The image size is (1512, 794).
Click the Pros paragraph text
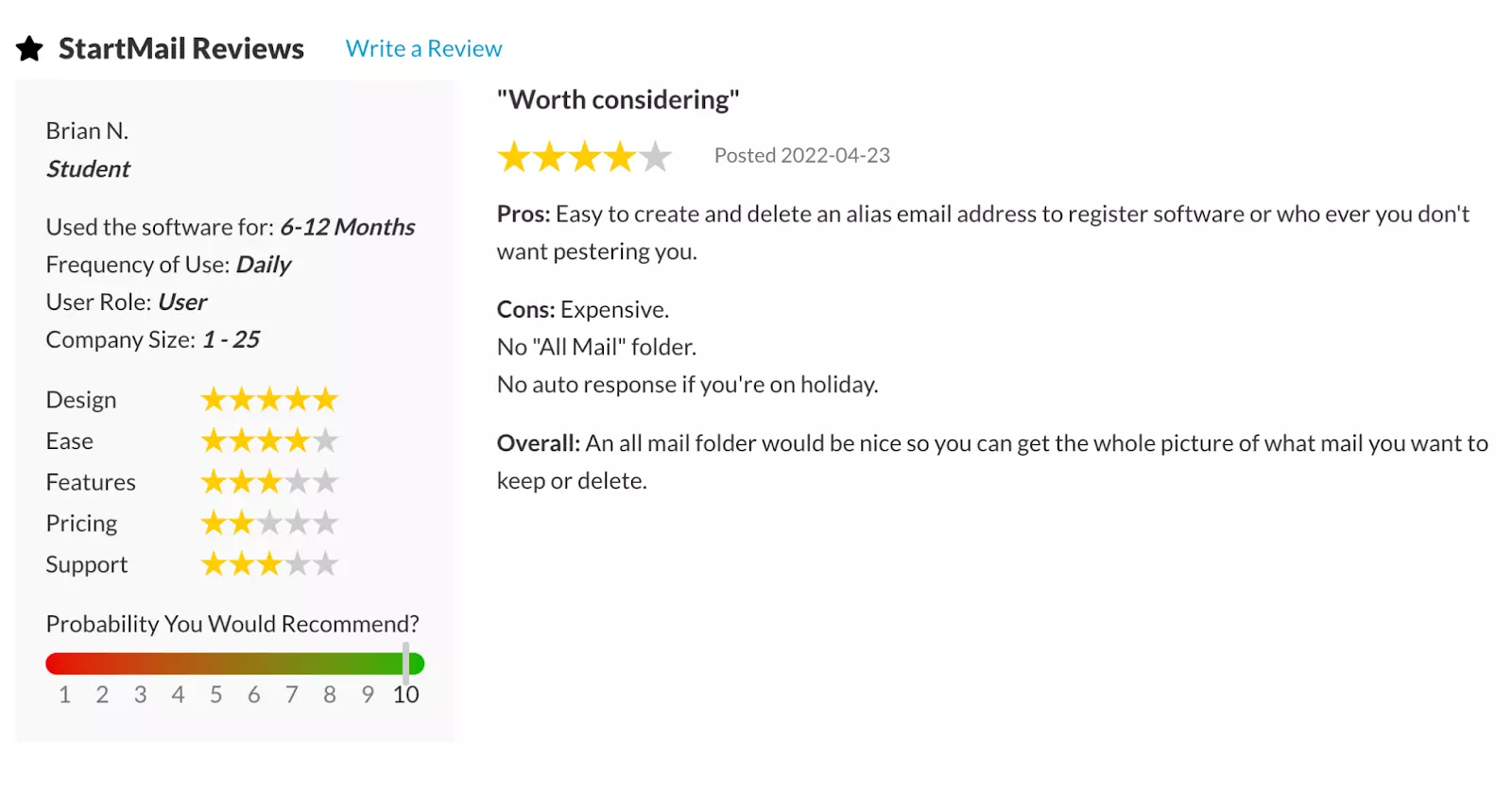click(983, 233)
